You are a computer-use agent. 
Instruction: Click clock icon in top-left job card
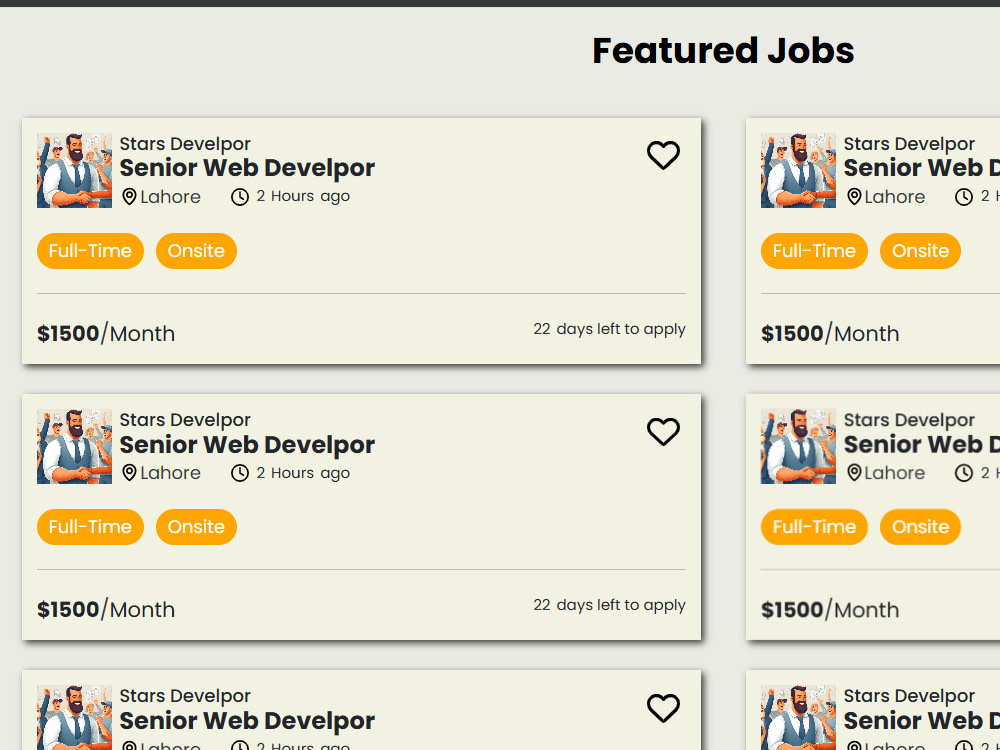[240, 196]
